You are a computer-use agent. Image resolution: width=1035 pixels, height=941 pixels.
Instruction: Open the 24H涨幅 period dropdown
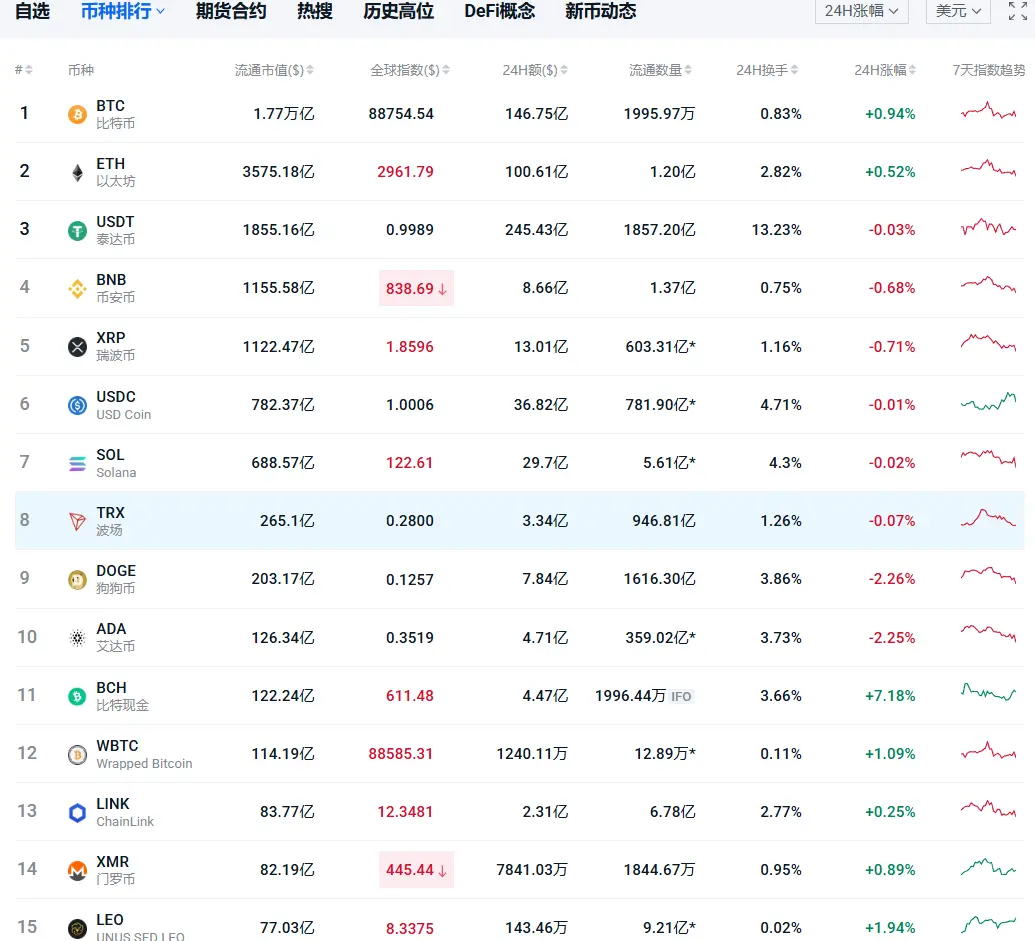click(861, 11)
